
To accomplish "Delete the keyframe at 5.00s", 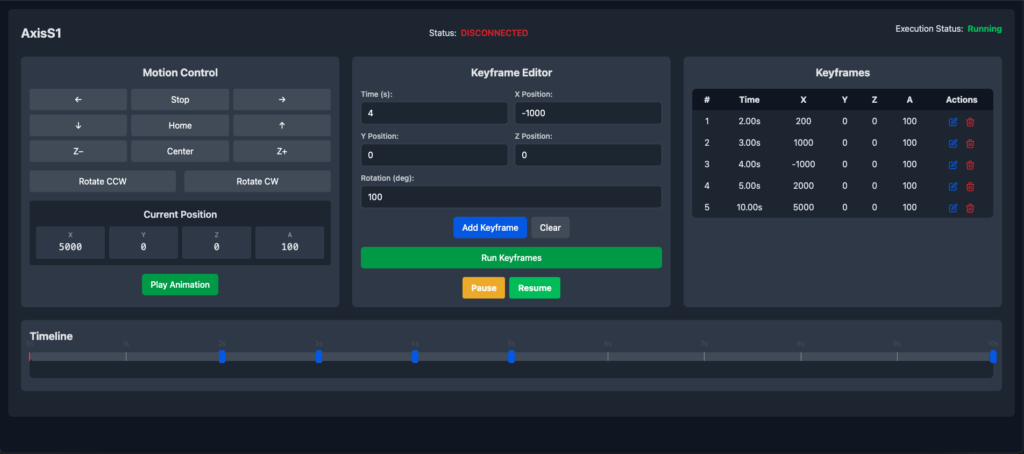I will pyautogui.click(x=969, y=186).
